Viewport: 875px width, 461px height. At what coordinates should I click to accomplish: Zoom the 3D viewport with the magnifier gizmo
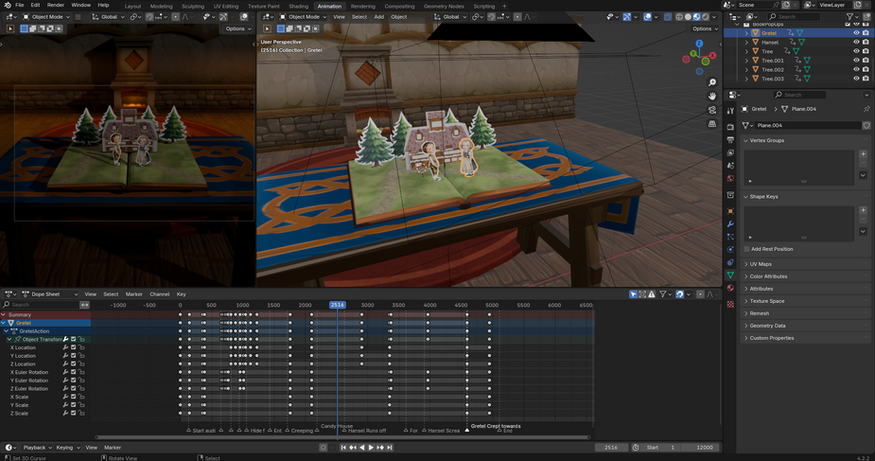pyautogui.click(x=712, y=83)
